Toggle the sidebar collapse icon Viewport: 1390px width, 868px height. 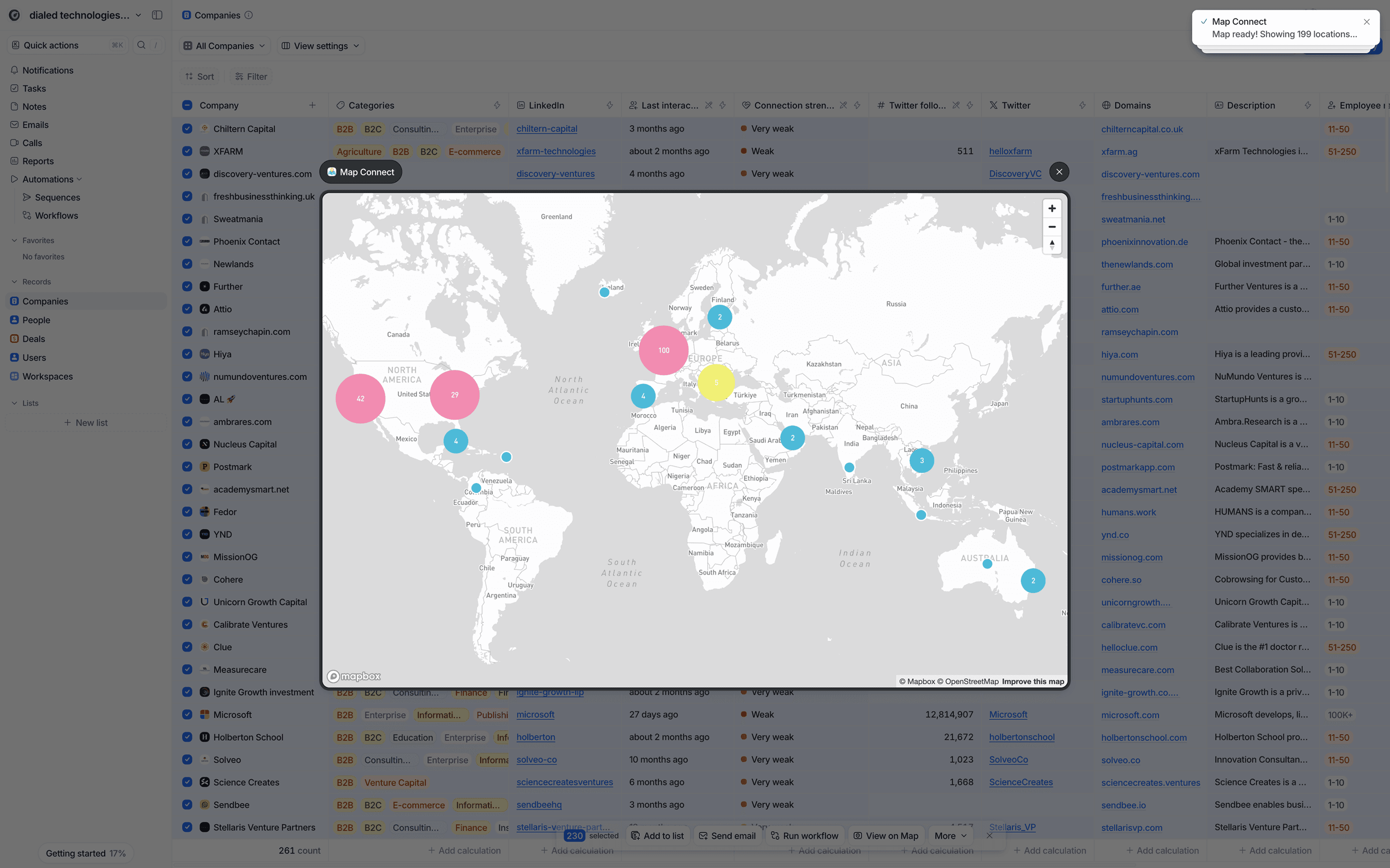point(157,15)
